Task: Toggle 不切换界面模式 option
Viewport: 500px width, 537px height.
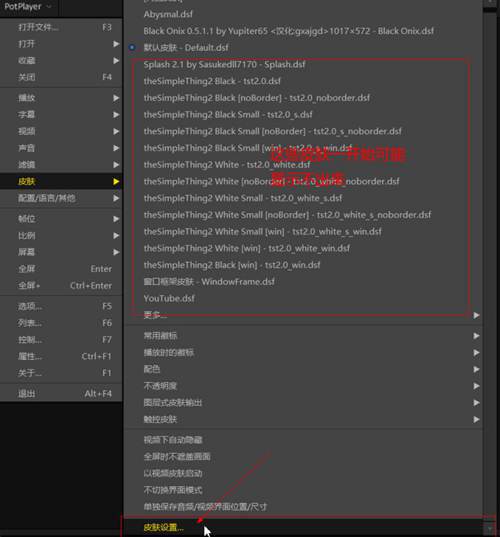Action: click(303, 490)
